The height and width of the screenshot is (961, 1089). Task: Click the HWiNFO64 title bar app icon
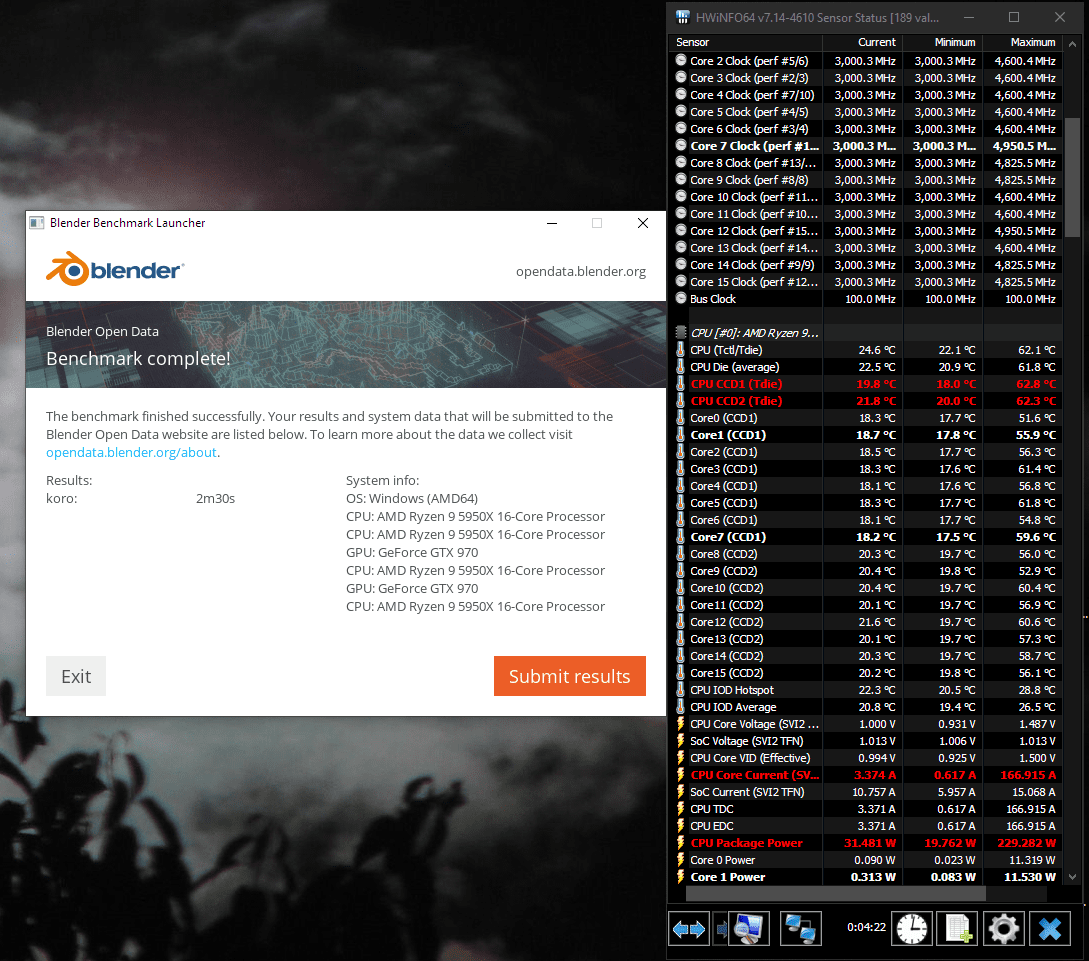click(x=683, y=17)
